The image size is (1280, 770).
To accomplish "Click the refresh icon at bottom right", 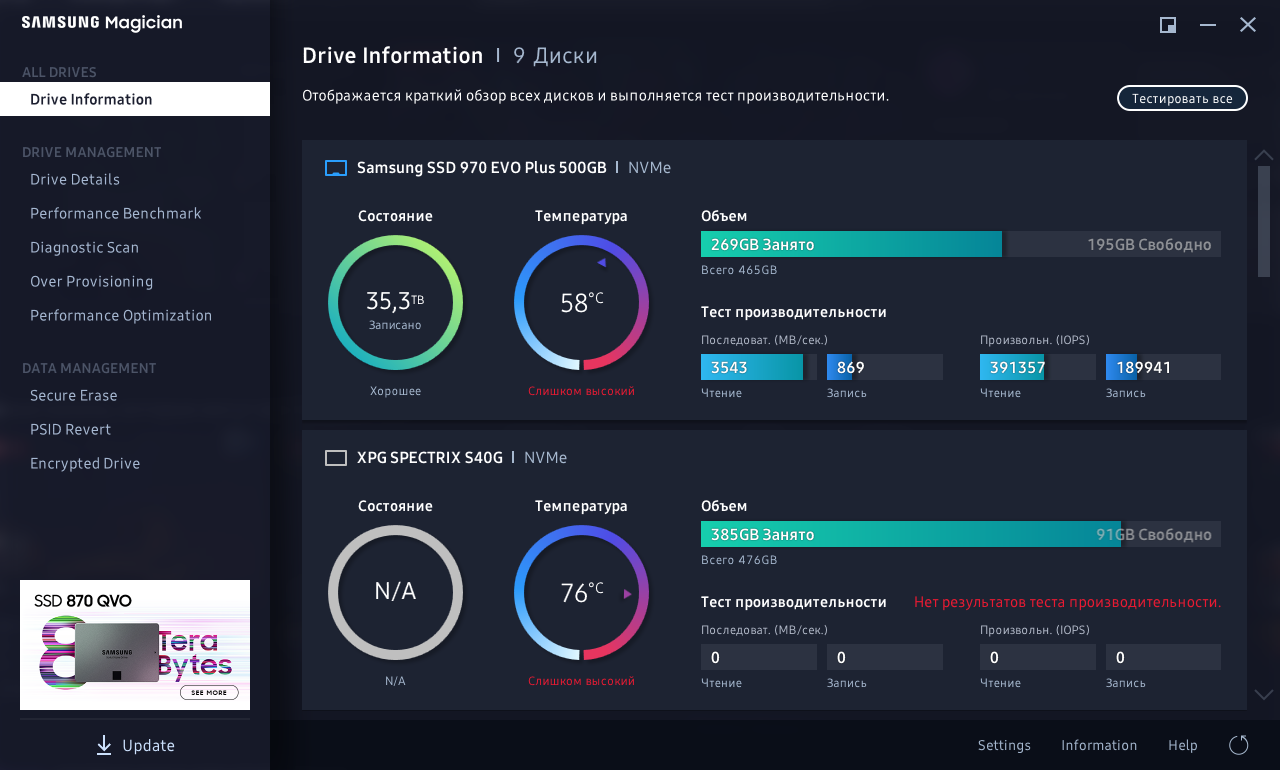I will (1239, 745).
